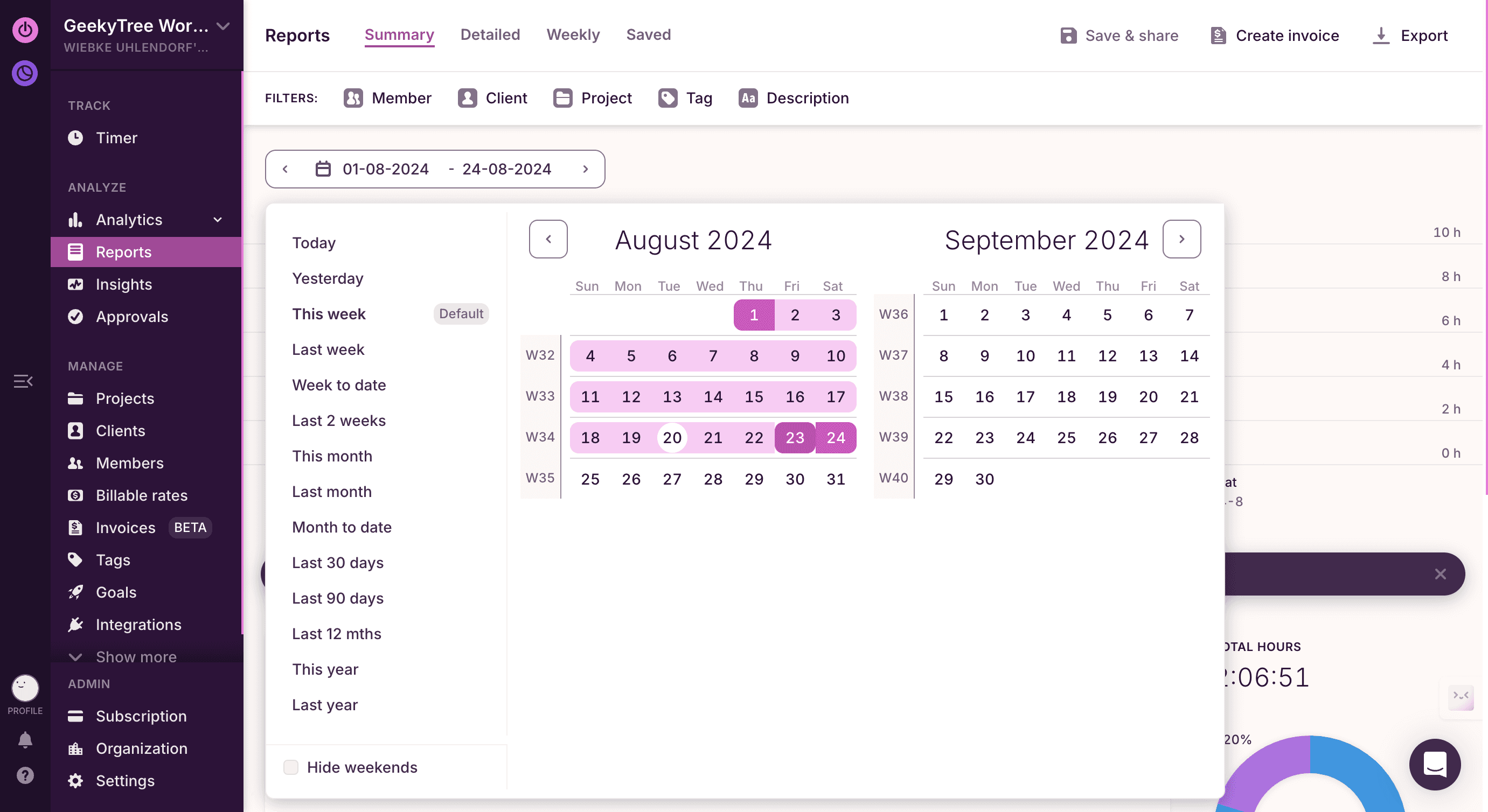Choose the Last 2 weeks preset
Viewport: 1488px width, 812px height.
tap(338, 421)
